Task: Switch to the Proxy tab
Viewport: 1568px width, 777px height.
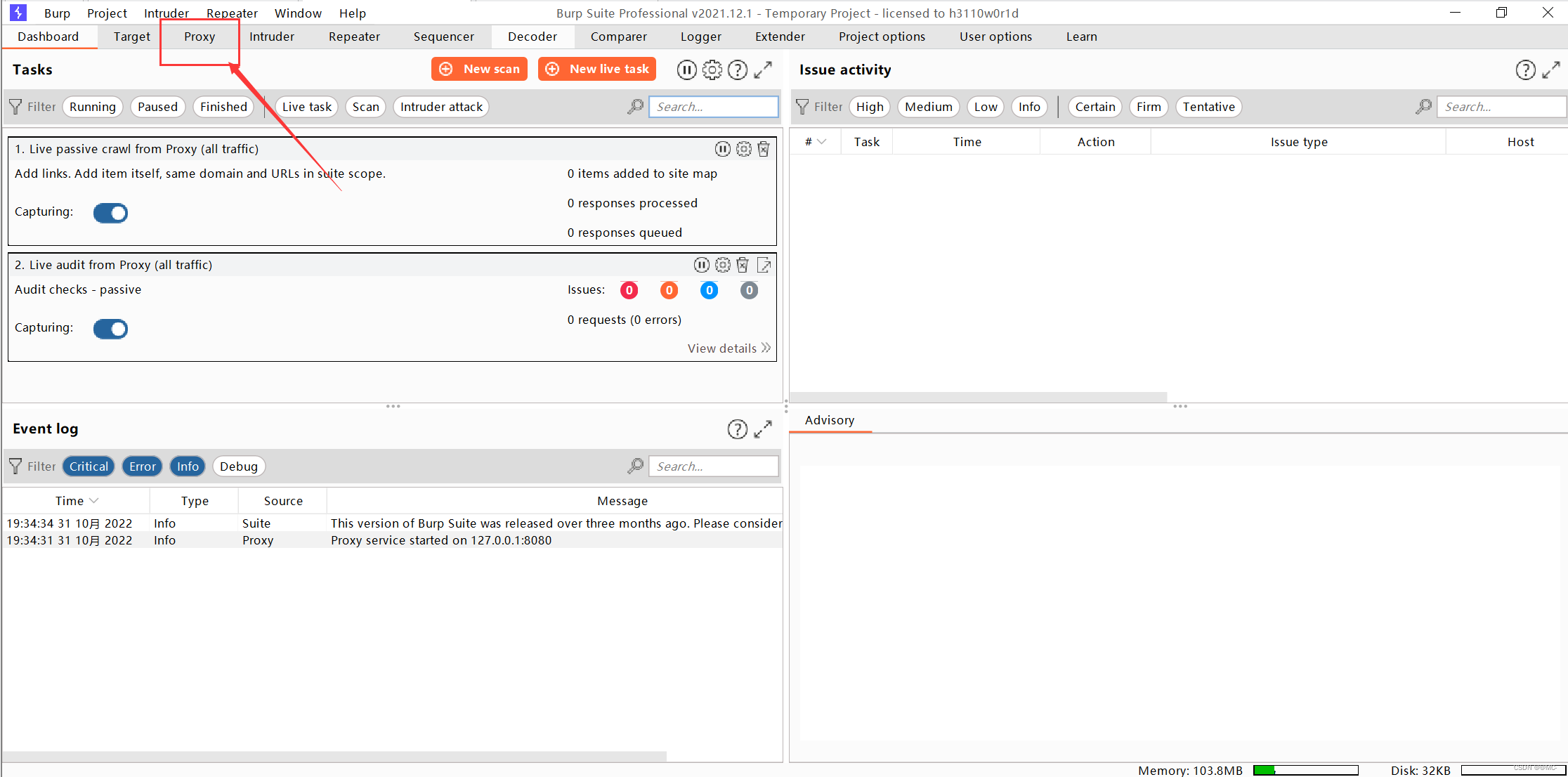Action: coord(200,37)
